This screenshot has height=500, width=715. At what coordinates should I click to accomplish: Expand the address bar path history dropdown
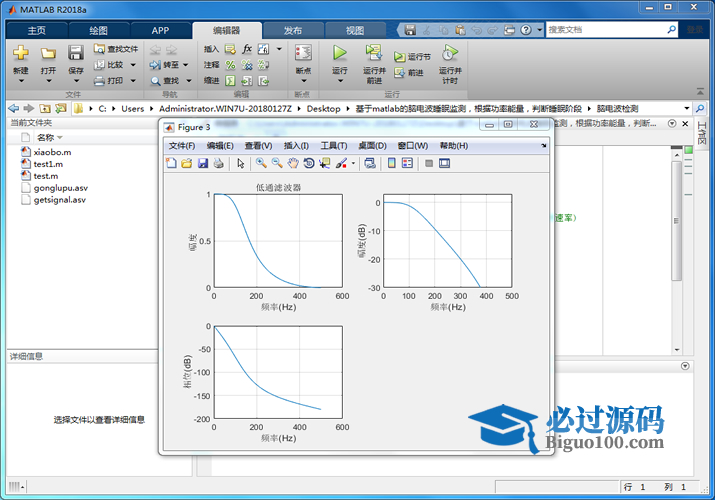point(686,108)
